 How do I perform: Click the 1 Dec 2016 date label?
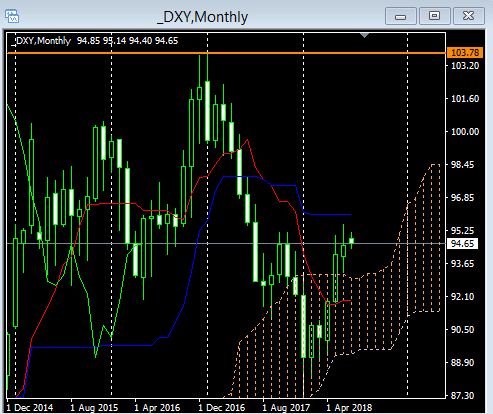222,407
